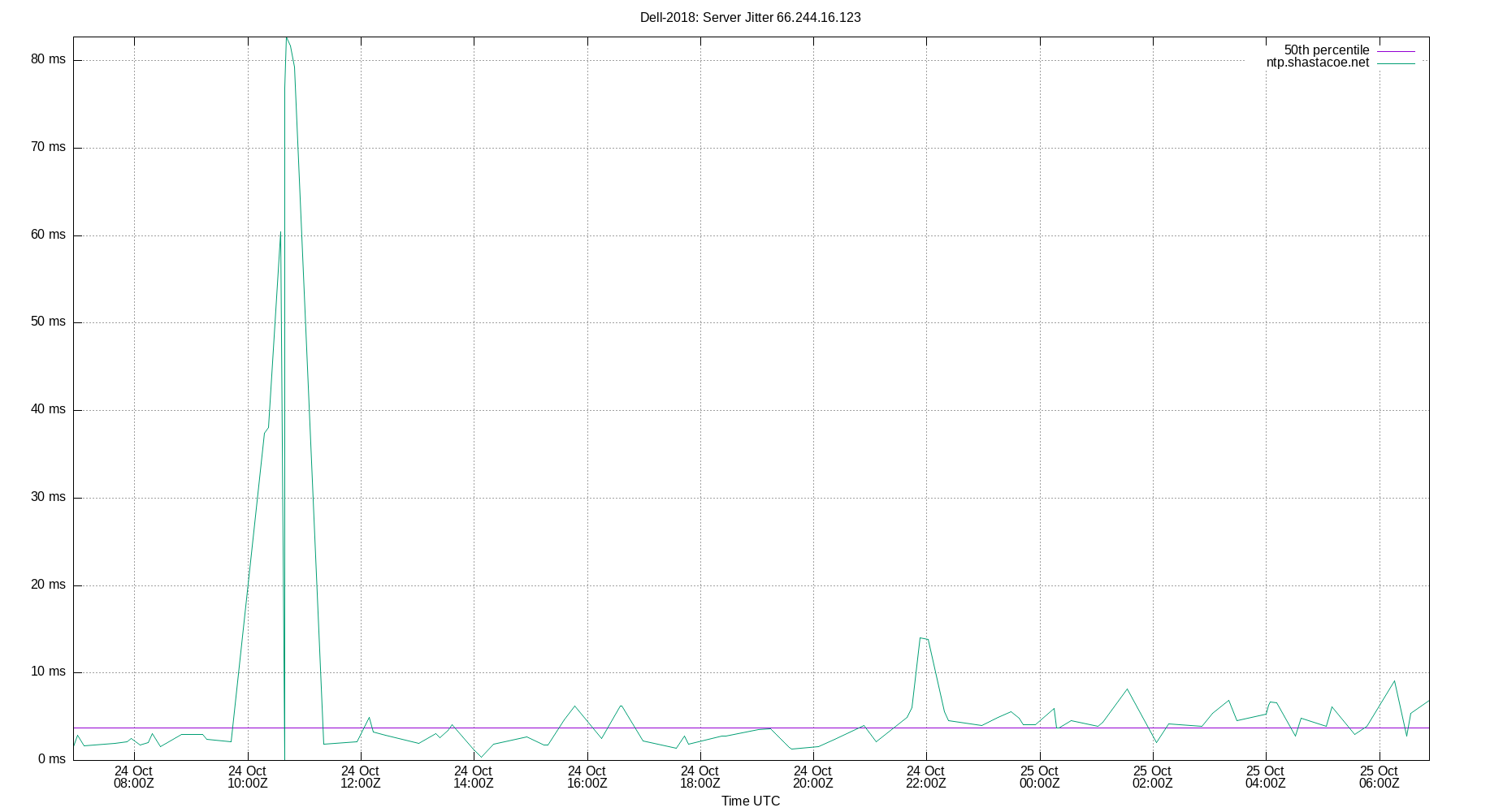The image size is (1503, 812).
Task: Select the '24 Oct 14:00Z' time label
Action: coord(473,777)
